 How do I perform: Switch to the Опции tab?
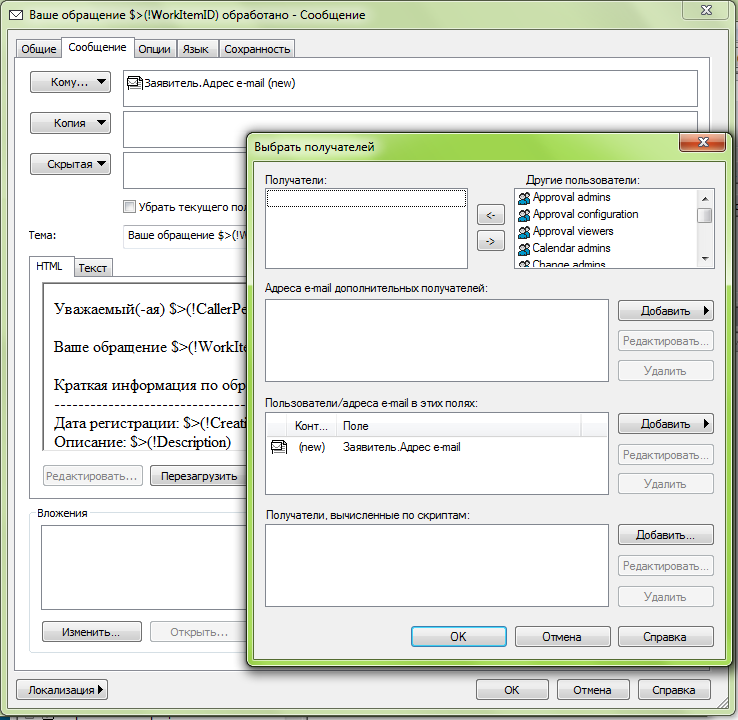154,49
